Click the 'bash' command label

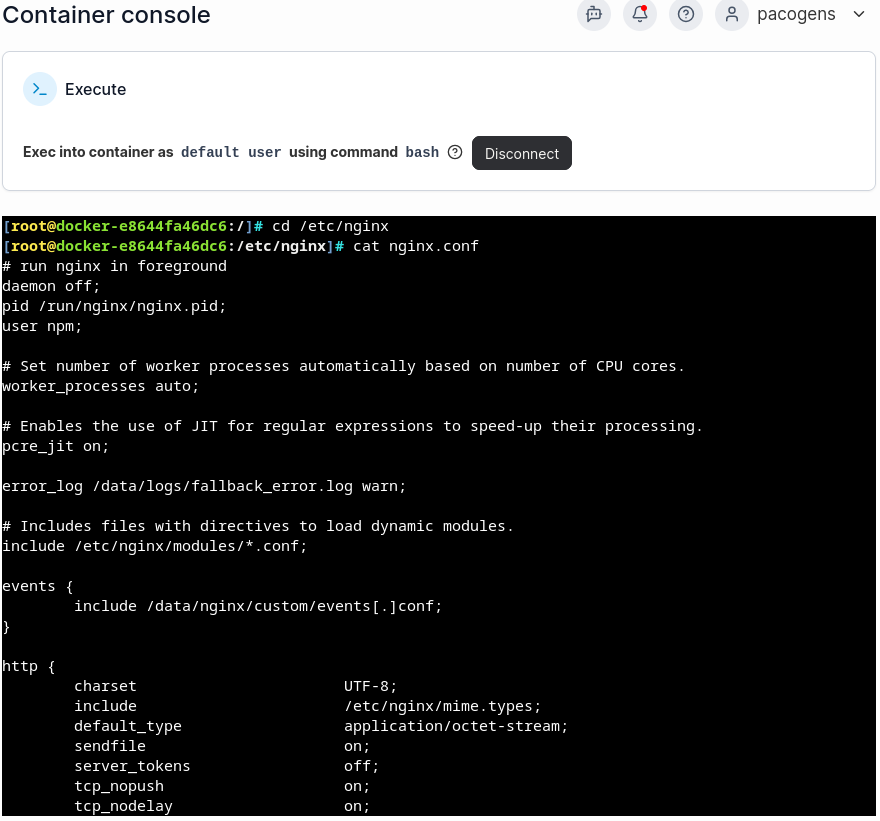coord(422,152)
